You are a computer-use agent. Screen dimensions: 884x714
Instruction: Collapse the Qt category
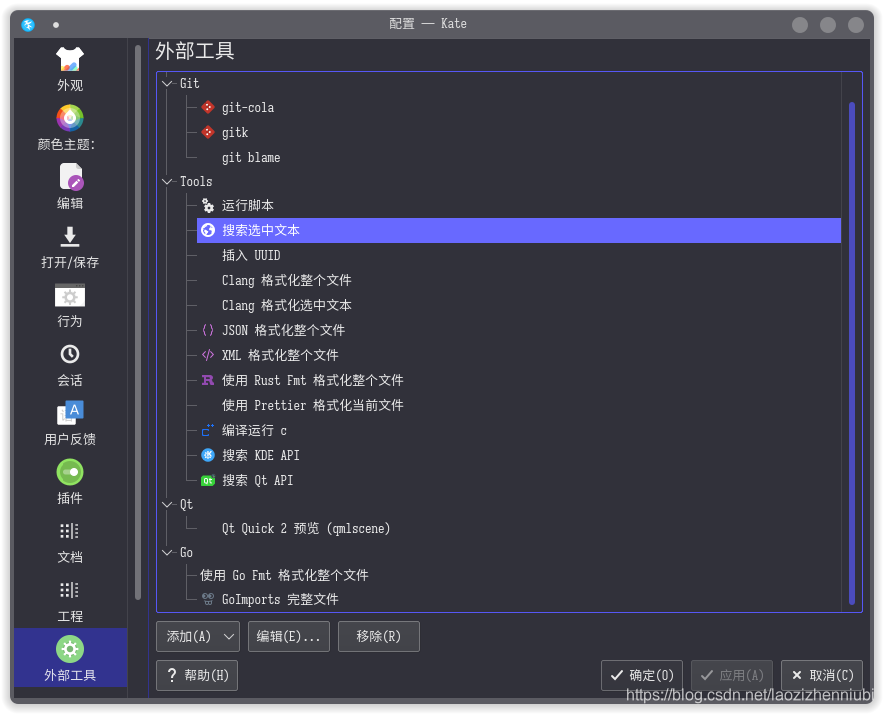167,504
